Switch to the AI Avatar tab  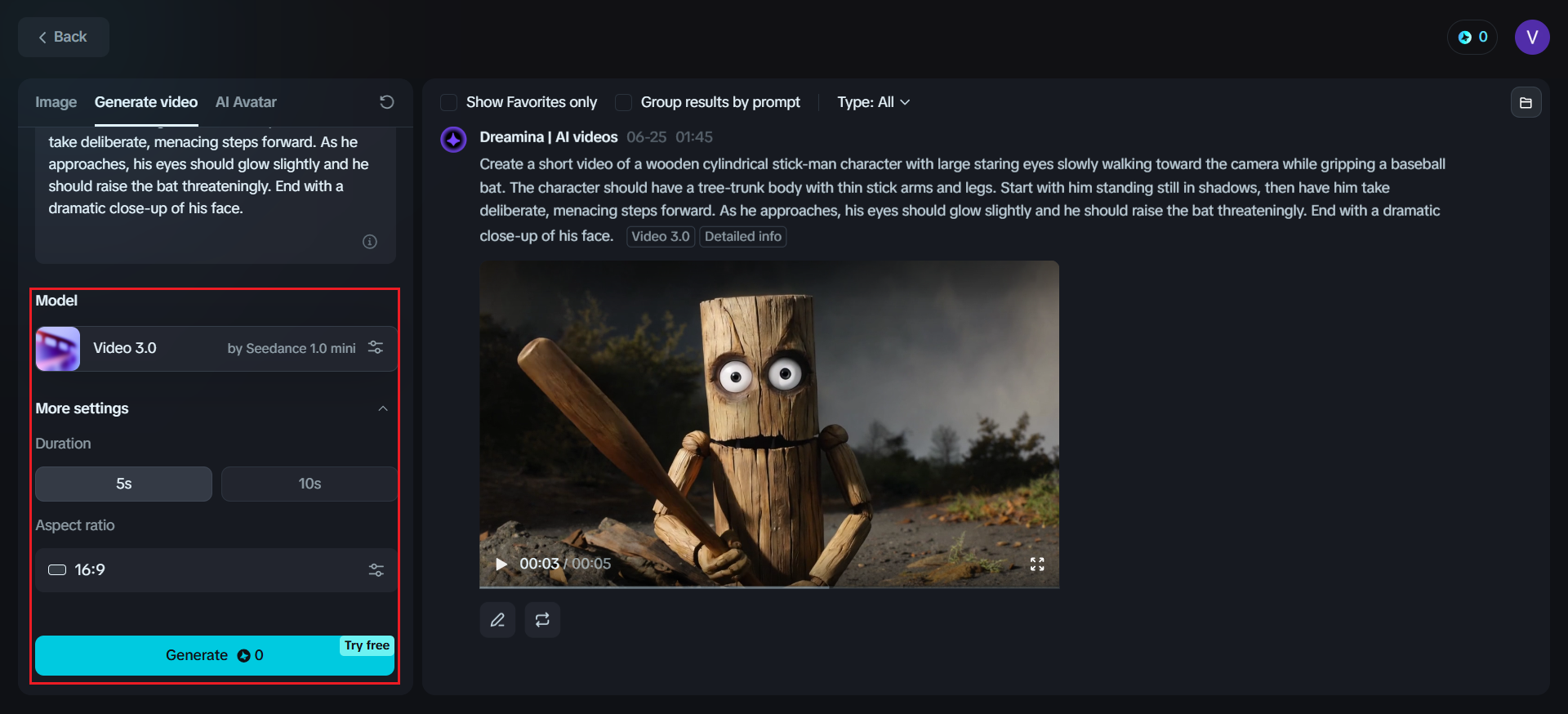(x=246, y=102)
